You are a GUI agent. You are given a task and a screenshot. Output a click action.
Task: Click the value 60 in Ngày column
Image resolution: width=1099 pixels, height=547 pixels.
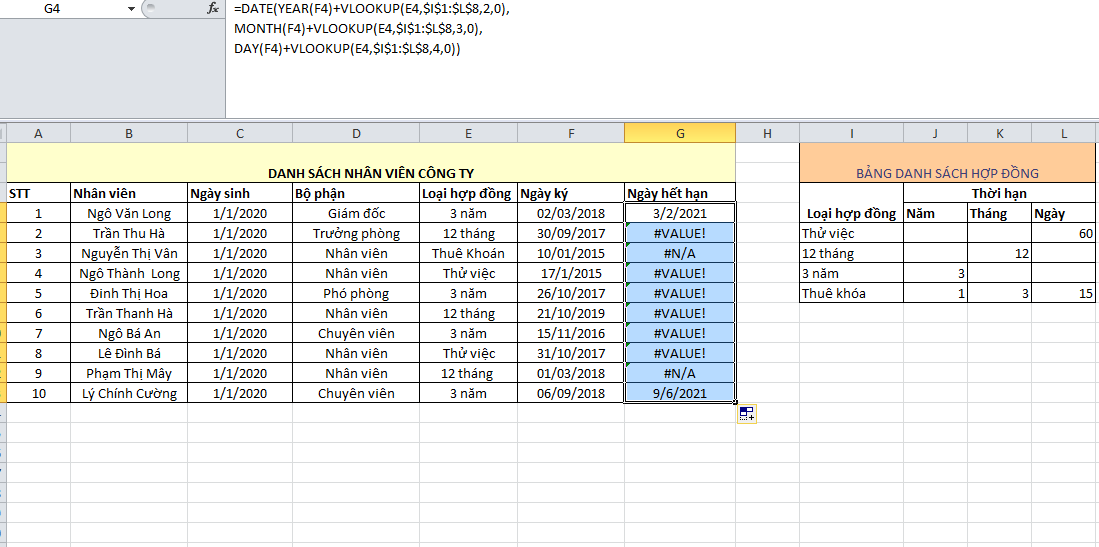pos(1063,234)
